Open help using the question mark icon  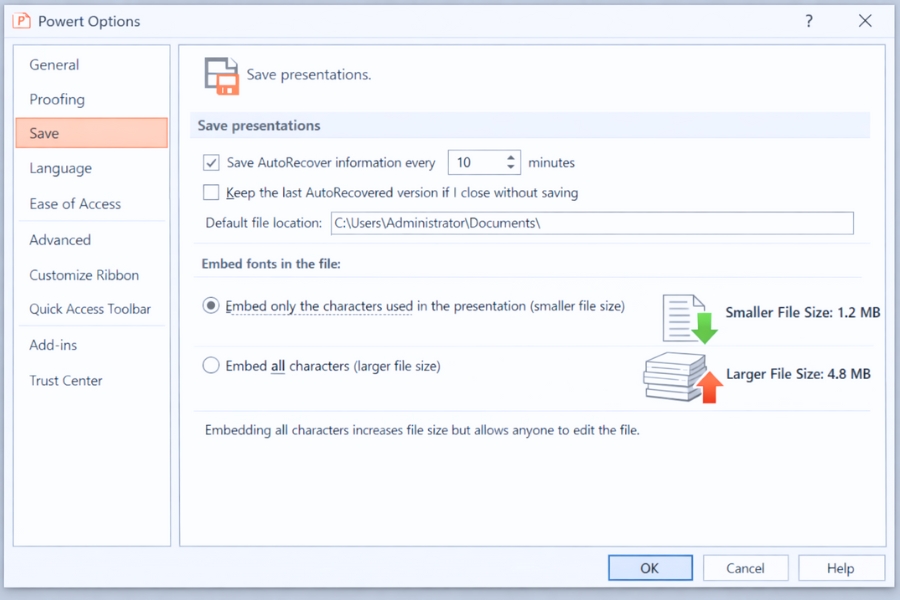(808, 20)
